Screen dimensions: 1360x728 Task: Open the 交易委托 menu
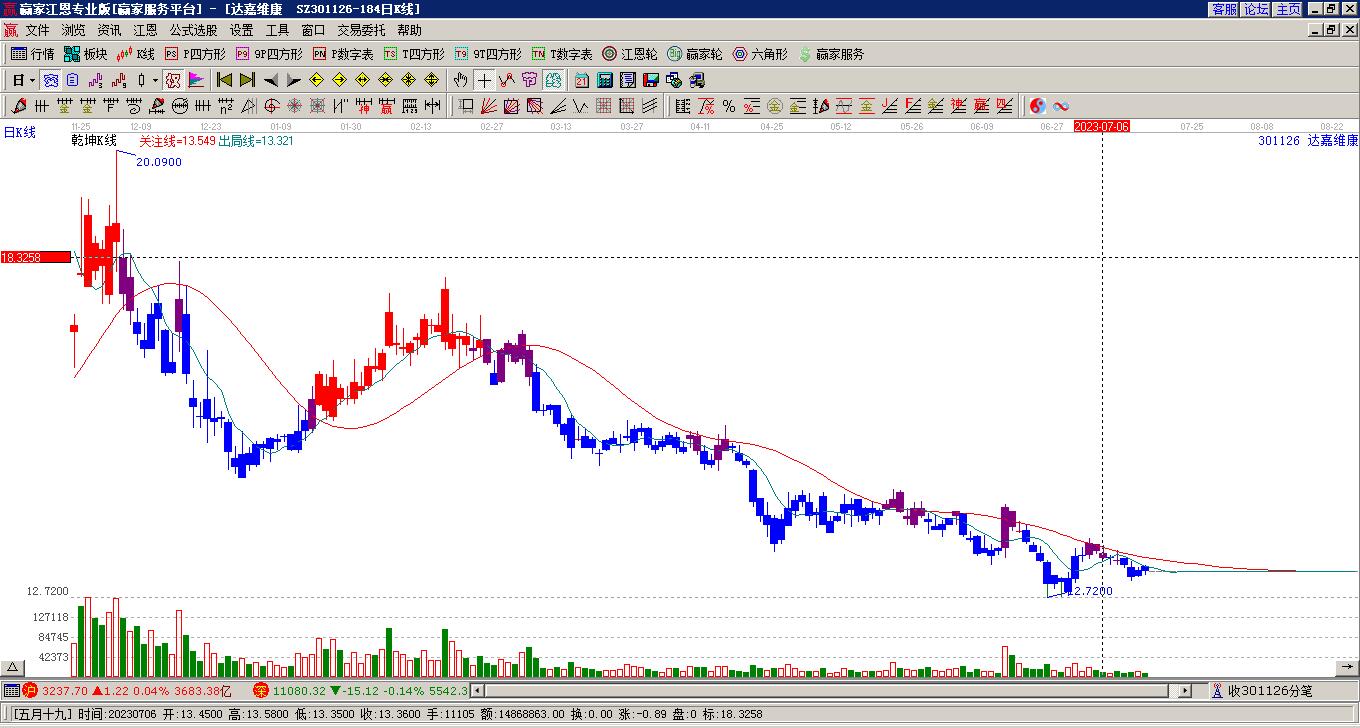click(x=361, y=31)
